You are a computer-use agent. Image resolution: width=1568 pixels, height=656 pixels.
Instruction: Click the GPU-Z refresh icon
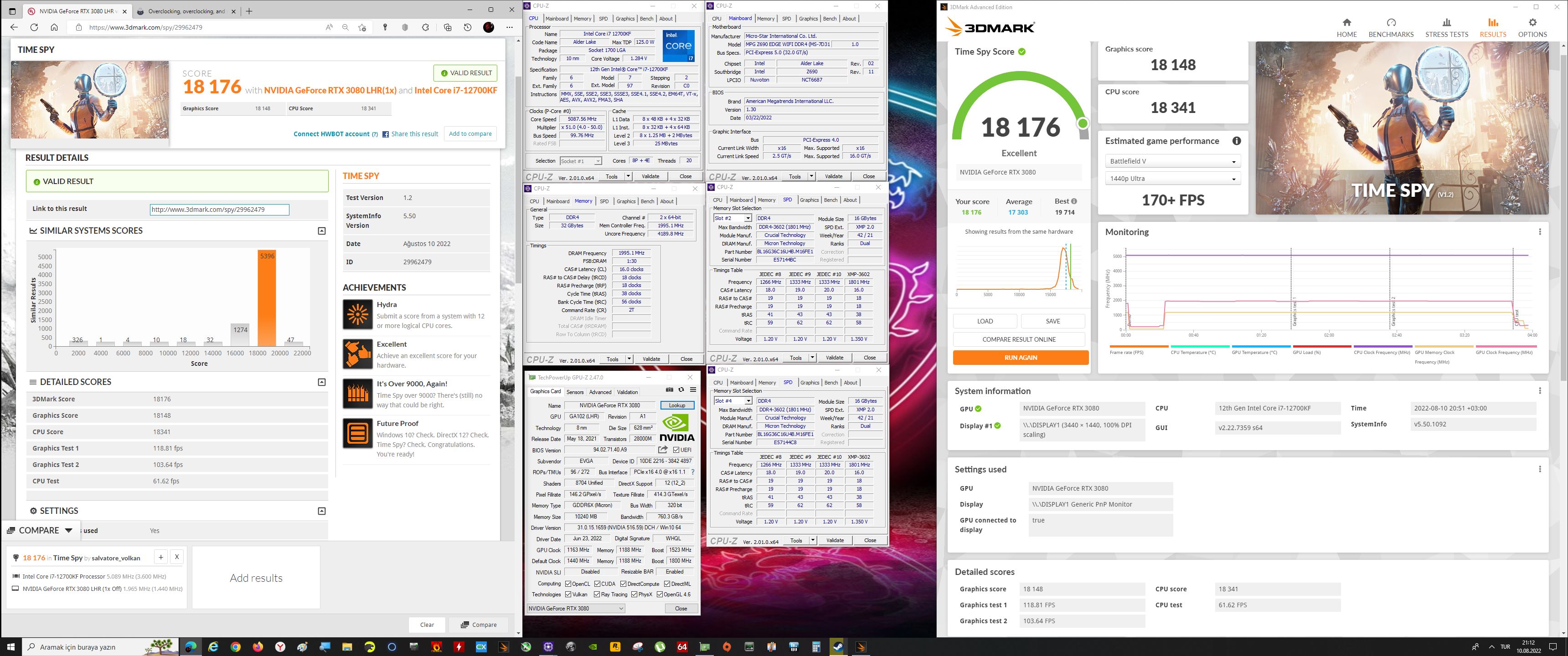pos(681,390)
